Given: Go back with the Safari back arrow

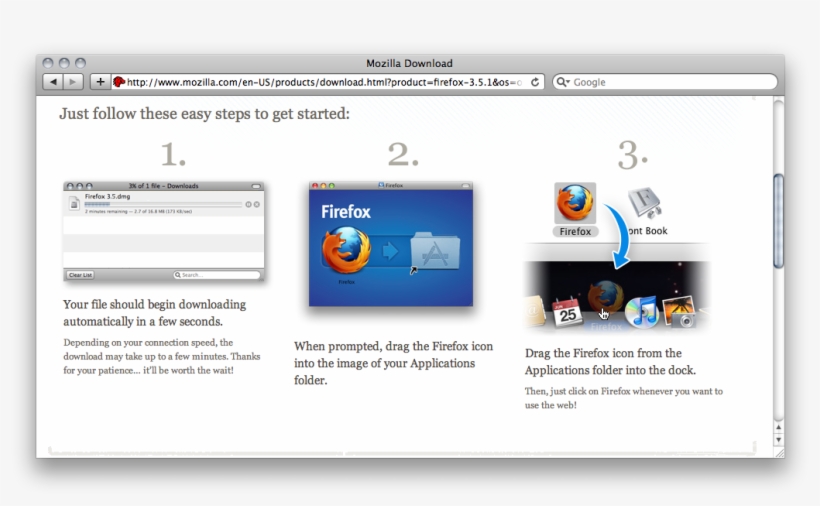Looking at the screenshot, I should (x=53, y=82).
